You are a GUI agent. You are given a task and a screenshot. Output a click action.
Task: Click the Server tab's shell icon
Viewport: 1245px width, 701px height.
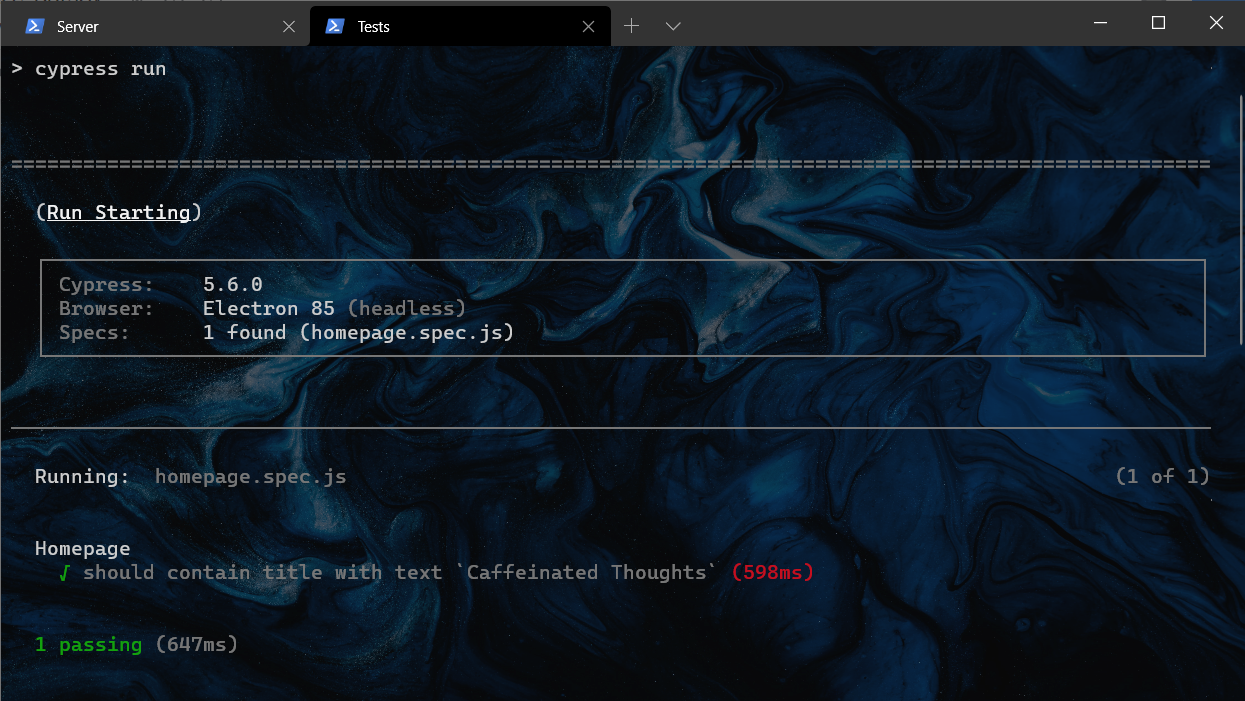click(x=33, y=26)
